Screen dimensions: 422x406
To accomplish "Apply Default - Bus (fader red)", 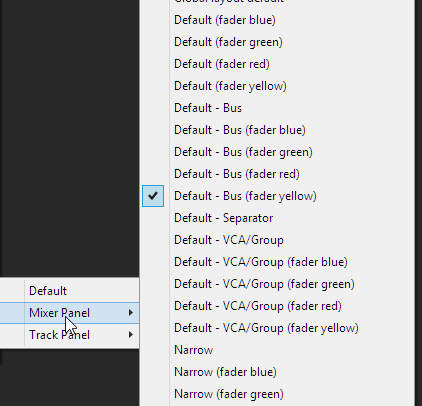I will tap(277, 174).
